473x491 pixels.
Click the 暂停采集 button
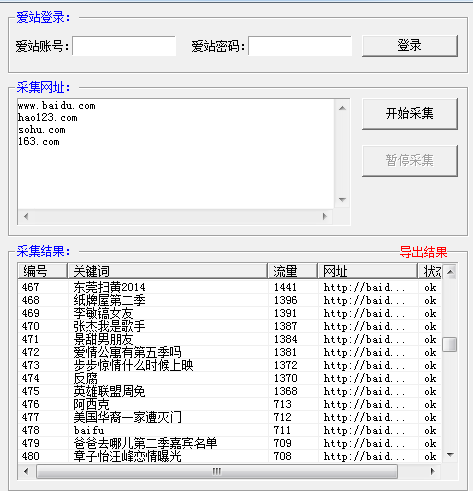coord(410,161)
